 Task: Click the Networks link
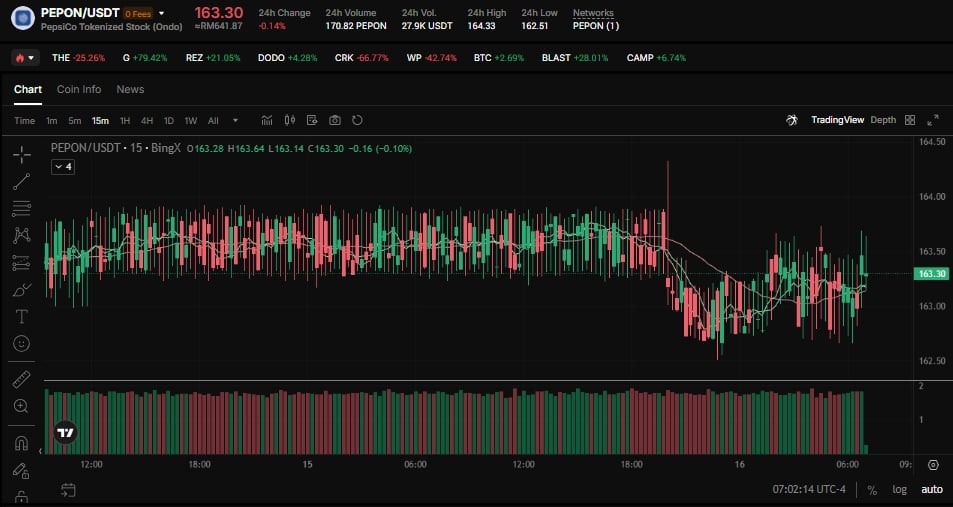(594, 13)
